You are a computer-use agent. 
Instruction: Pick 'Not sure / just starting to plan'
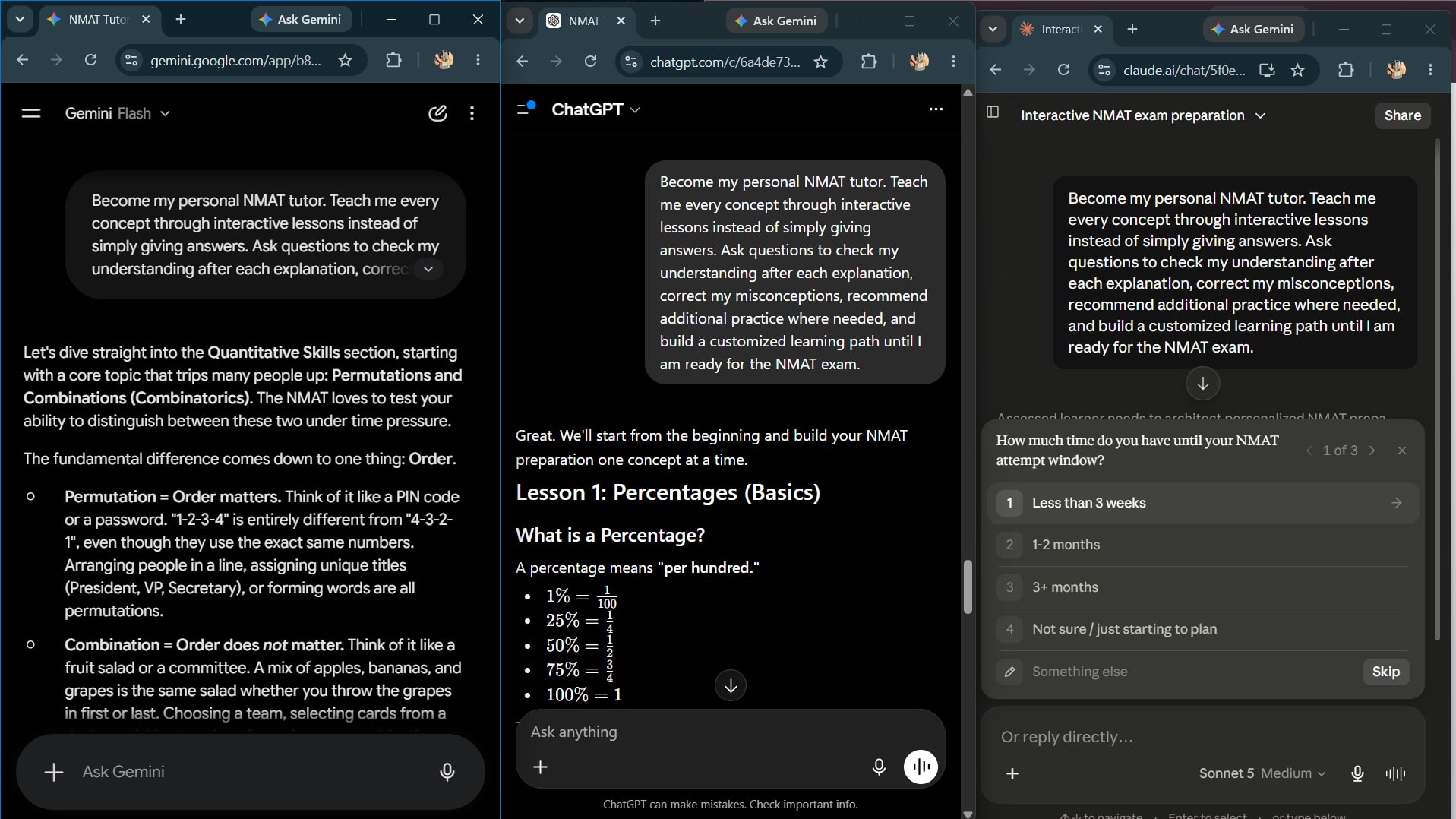pos(1202,629)
